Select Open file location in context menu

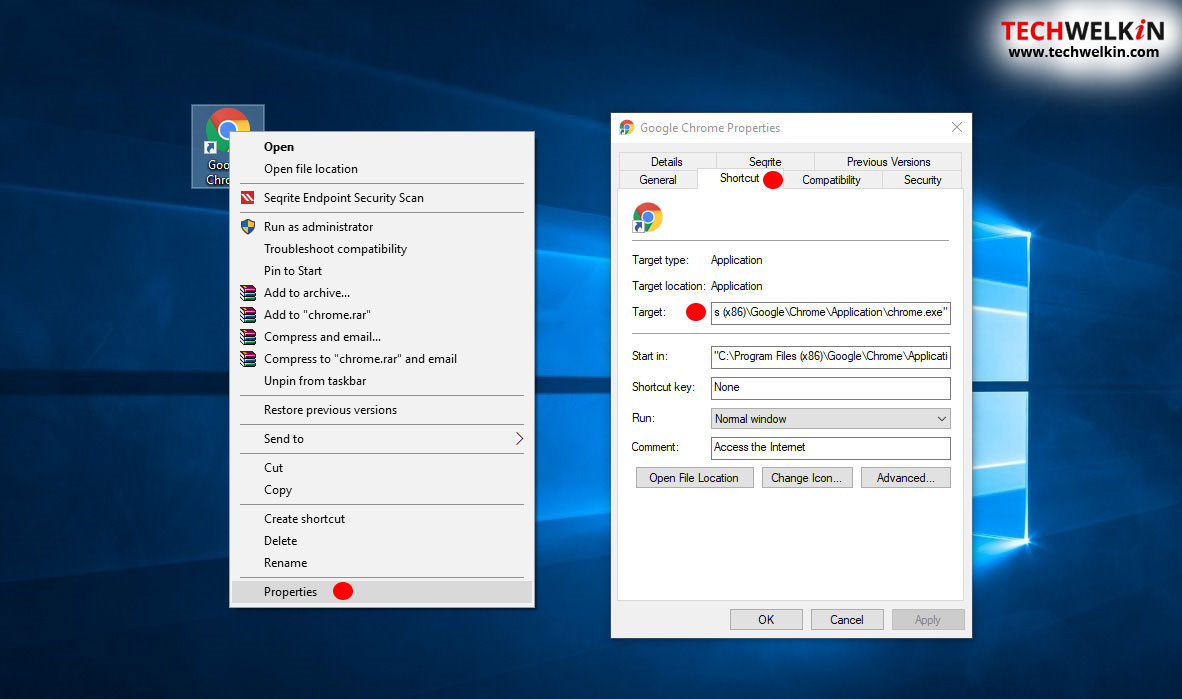tap(381, 169)
